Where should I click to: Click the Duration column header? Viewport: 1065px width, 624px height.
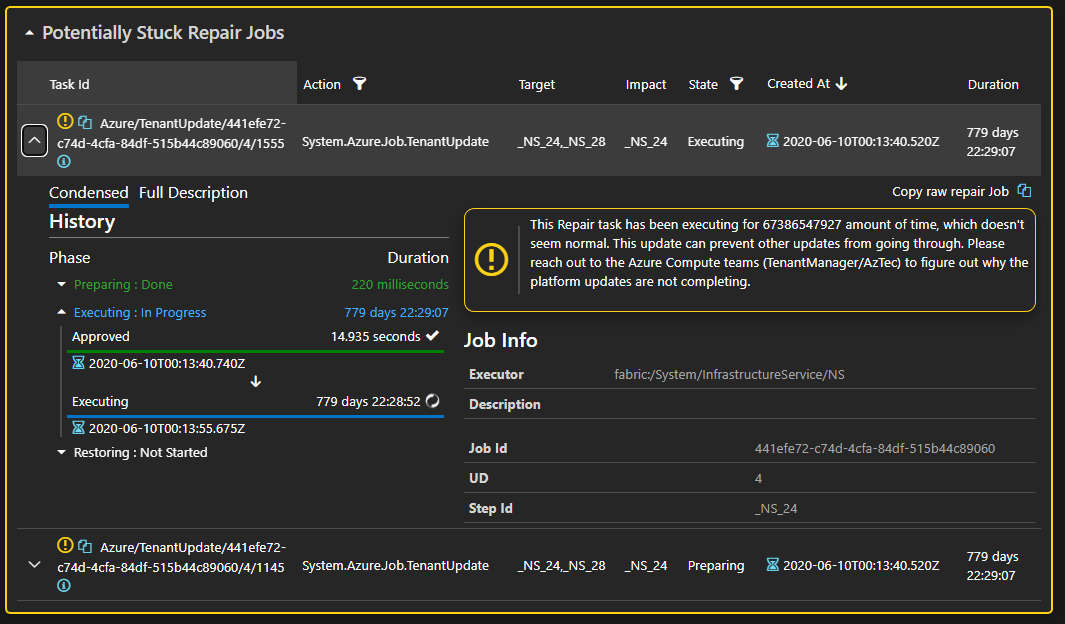tap(993, 84)
